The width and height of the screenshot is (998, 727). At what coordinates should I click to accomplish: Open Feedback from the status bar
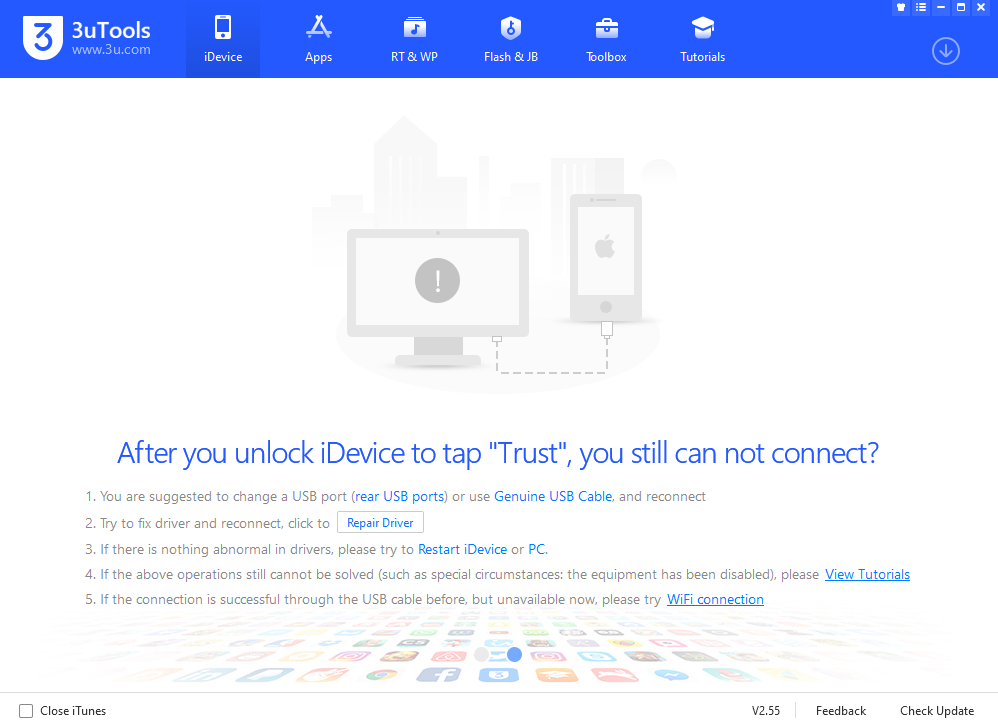pyautogui.click(x=840, y=710)
